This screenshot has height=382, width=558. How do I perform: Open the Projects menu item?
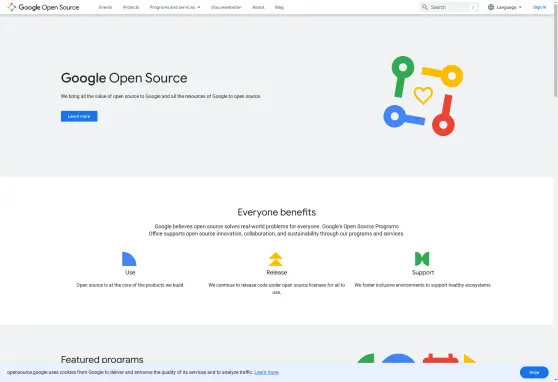131,7
